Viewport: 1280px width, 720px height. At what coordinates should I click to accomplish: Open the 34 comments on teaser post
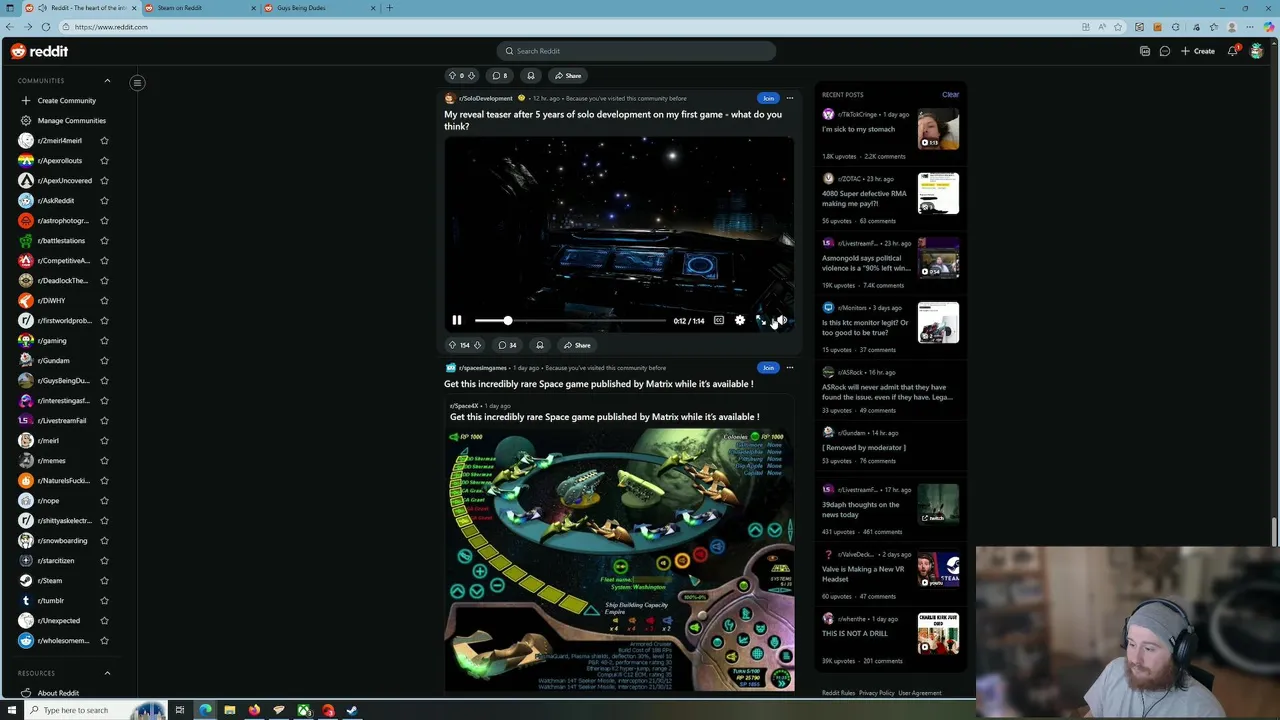click(x=507, y=345)
